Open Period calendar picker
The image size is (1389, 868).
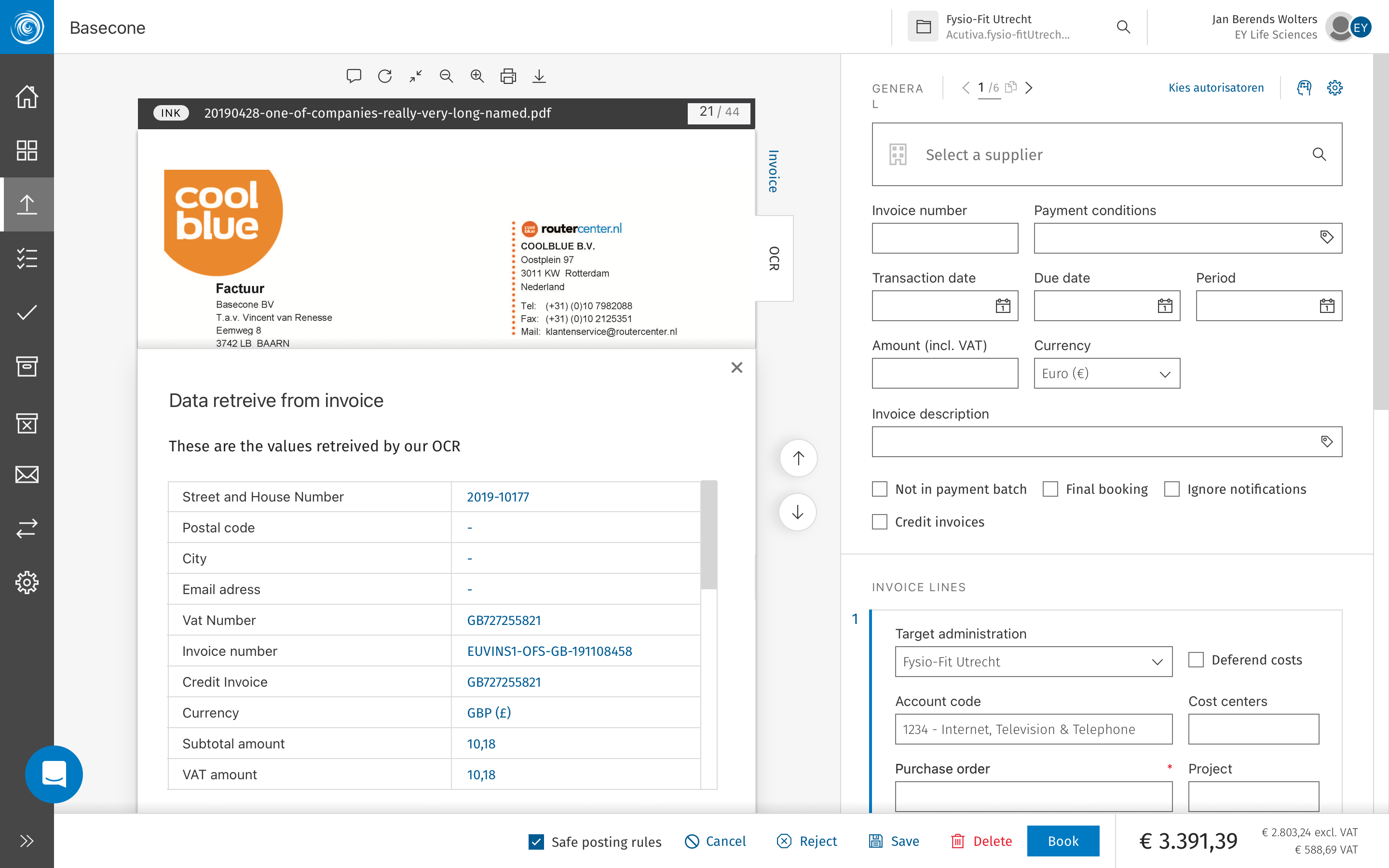tap(1327, 306)
